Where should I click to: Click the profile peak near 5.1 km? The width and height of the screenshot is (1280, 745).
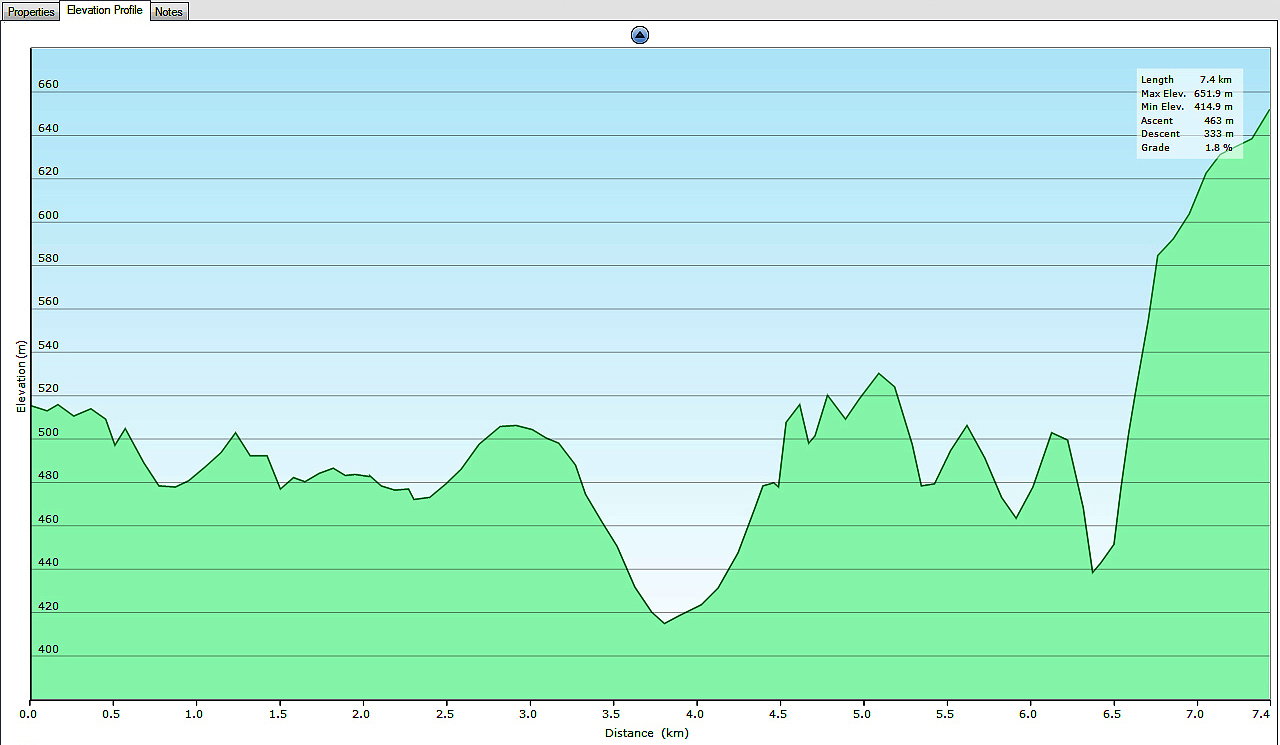pyautogui.click(x=878, y=374)
